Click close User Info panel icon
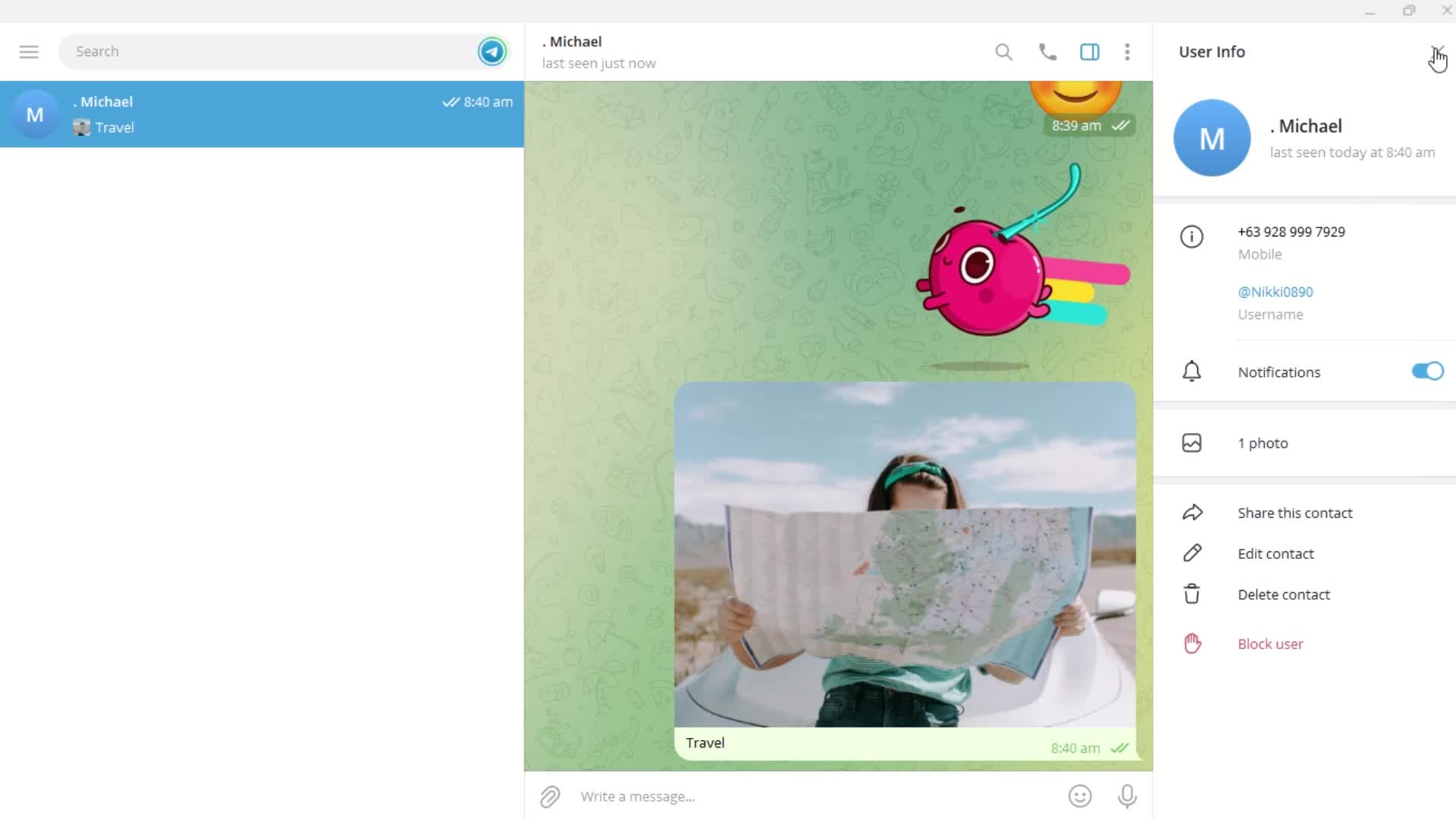Viewport: 1456px width, 819px height. 1436,51
